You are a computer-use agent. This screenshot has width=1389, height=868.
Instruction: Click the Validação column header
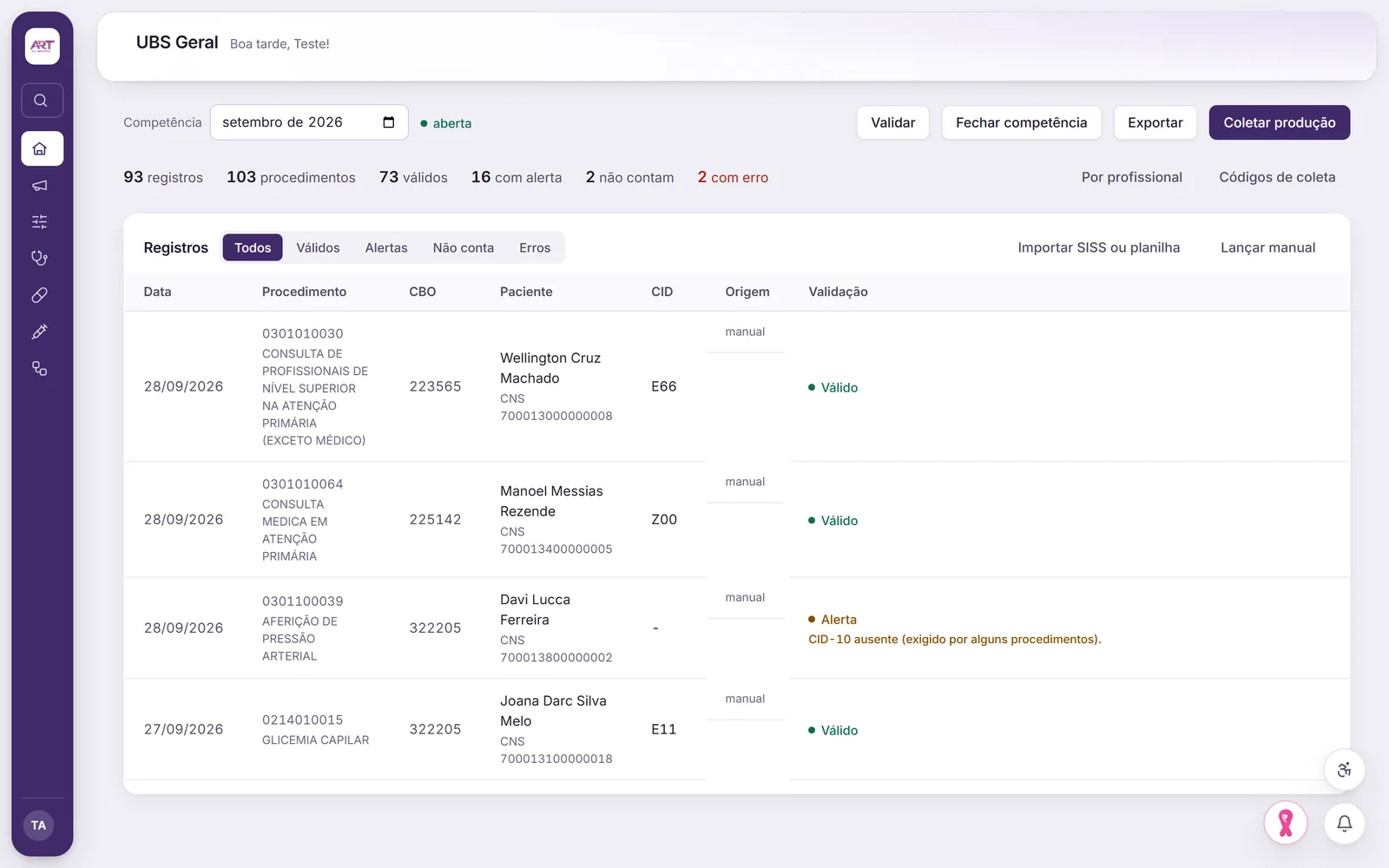point(838,292)
